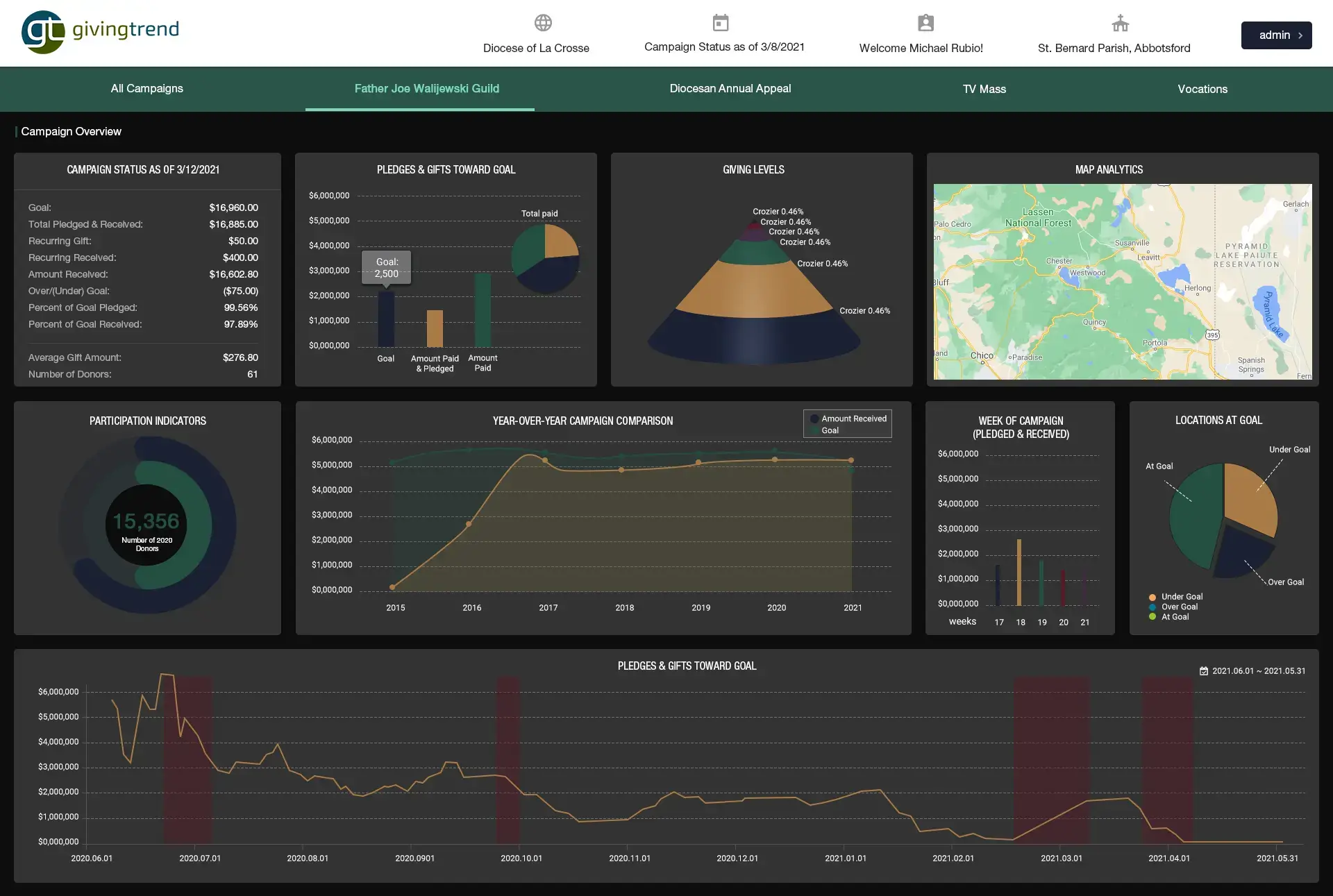The image size is (1333, 896).
Task: Toggle At Goal in Locations legend
Action: (x=1174, y=617)
